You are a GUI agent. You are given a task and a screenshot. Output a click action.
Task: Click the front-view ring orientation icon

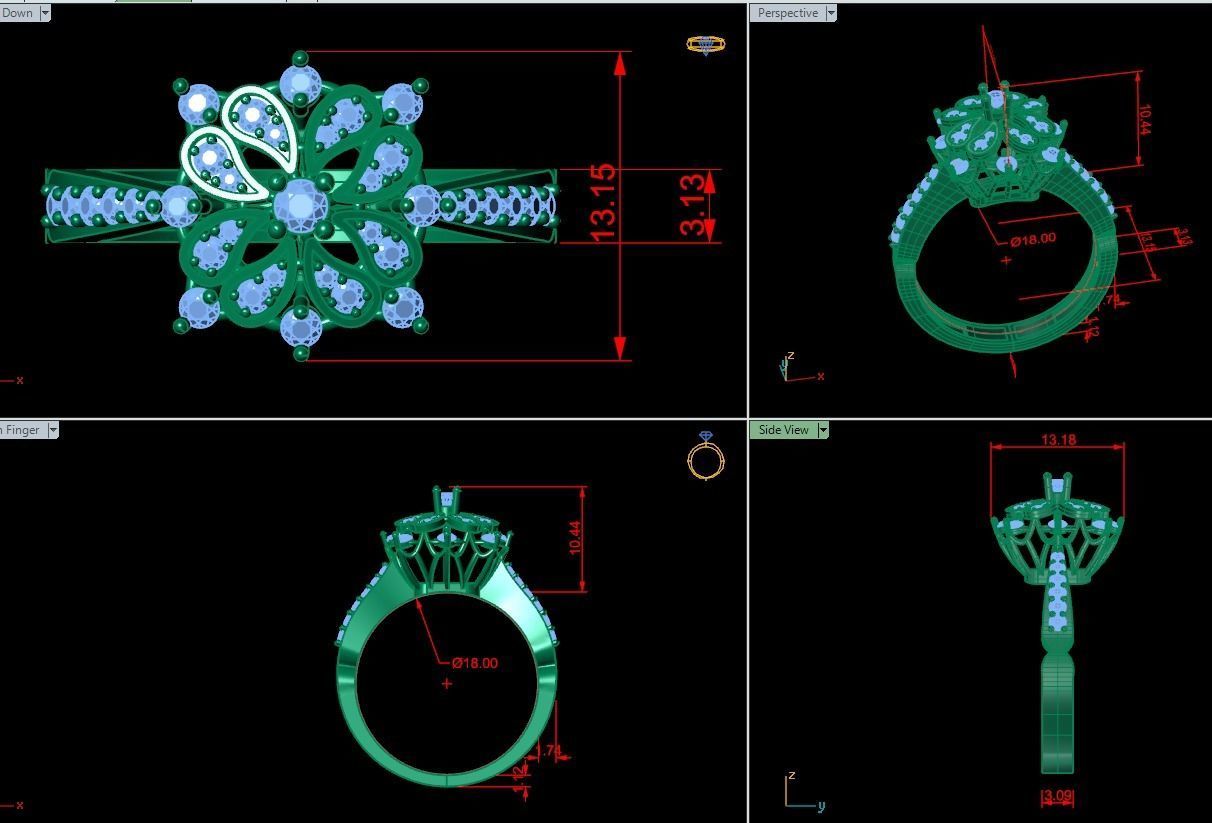[x=706, y=456]
